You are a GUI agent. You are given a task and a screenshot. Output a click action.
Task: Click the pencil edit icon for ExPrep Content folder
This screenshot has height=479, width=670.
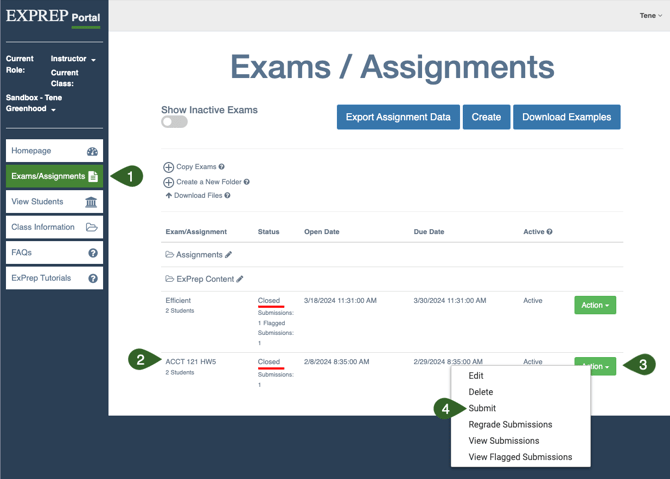tap(240, 279)
